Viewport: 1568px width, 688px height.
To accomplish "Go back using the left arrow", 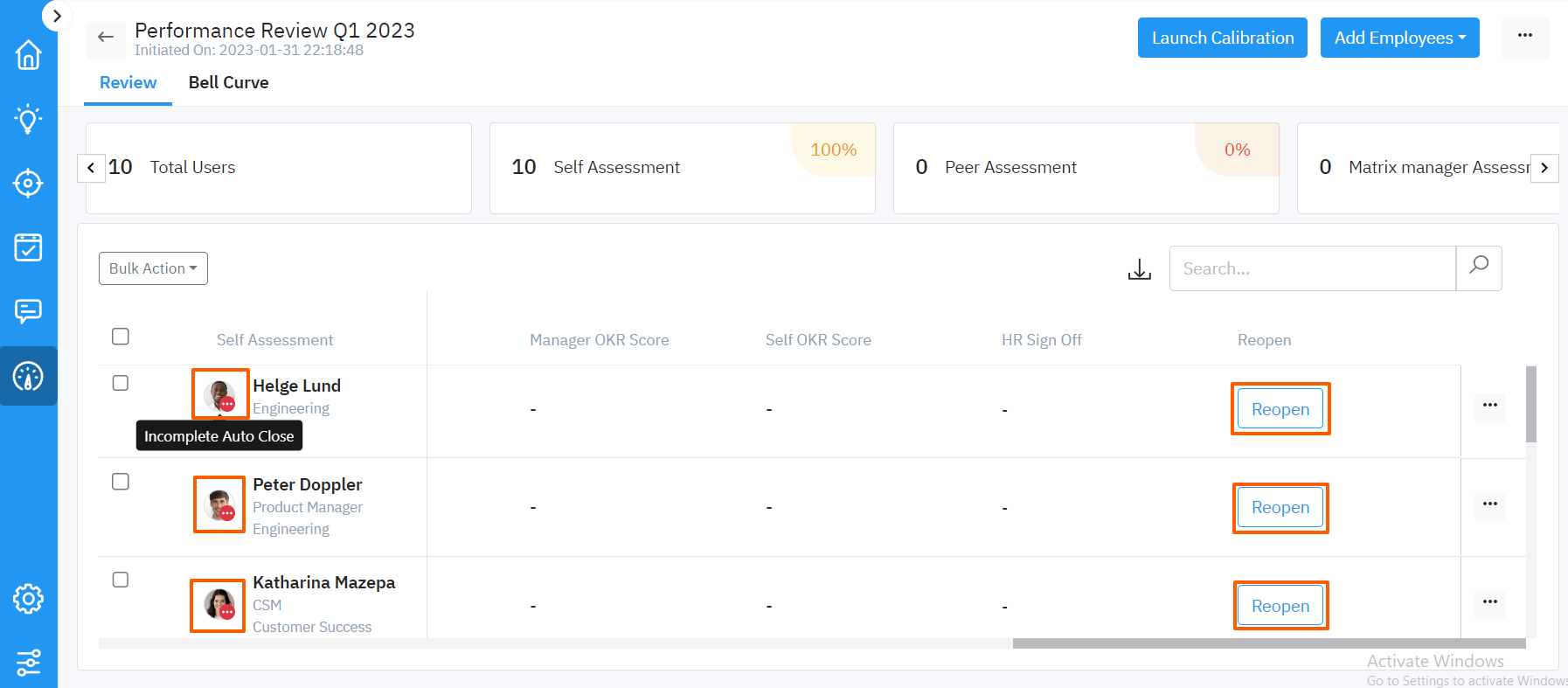I will [x=106, y=37].
